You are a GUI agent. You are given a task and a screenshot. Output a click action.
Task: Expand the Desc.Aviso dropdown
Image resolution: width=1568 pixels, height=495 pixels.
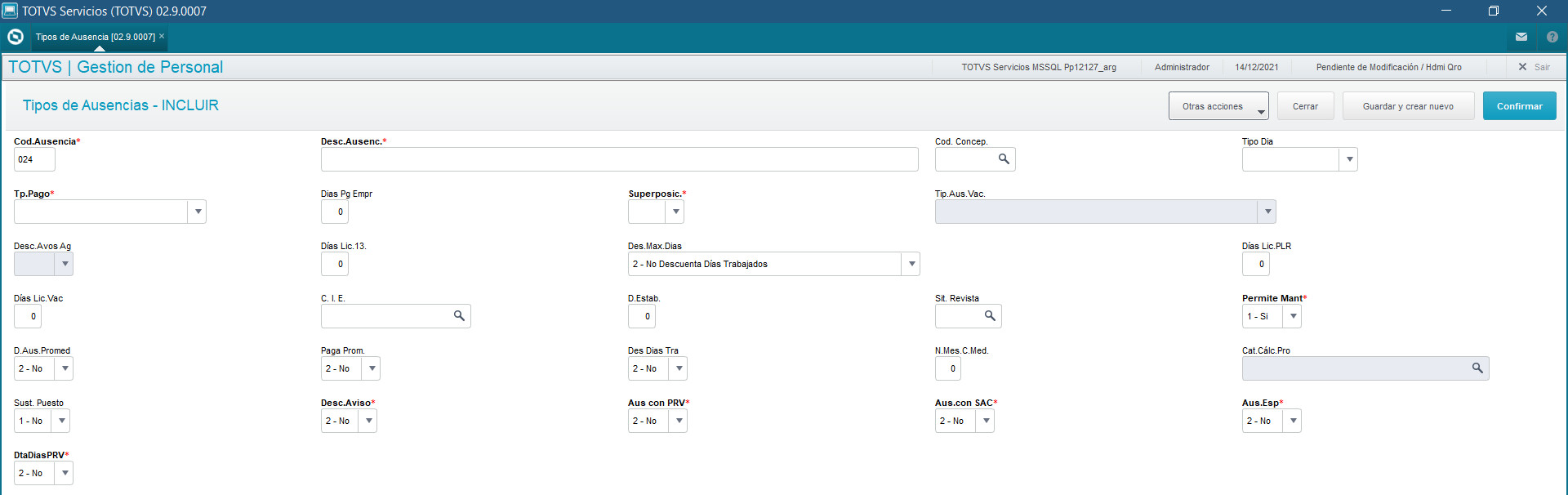368,421
